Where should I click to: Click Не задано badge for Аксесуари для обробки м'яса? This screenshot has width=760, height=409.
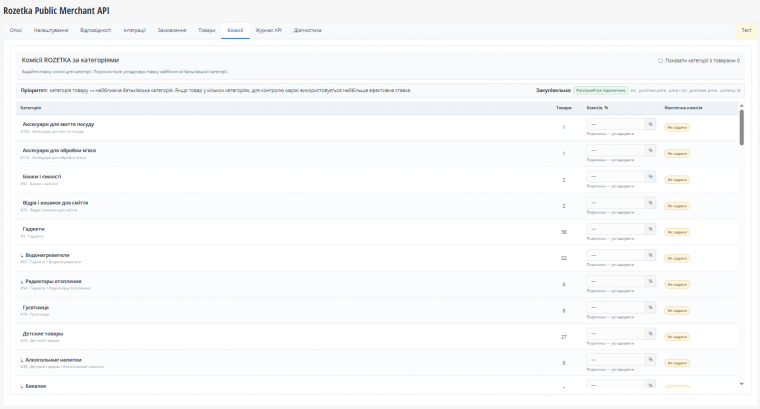point(677,154)
